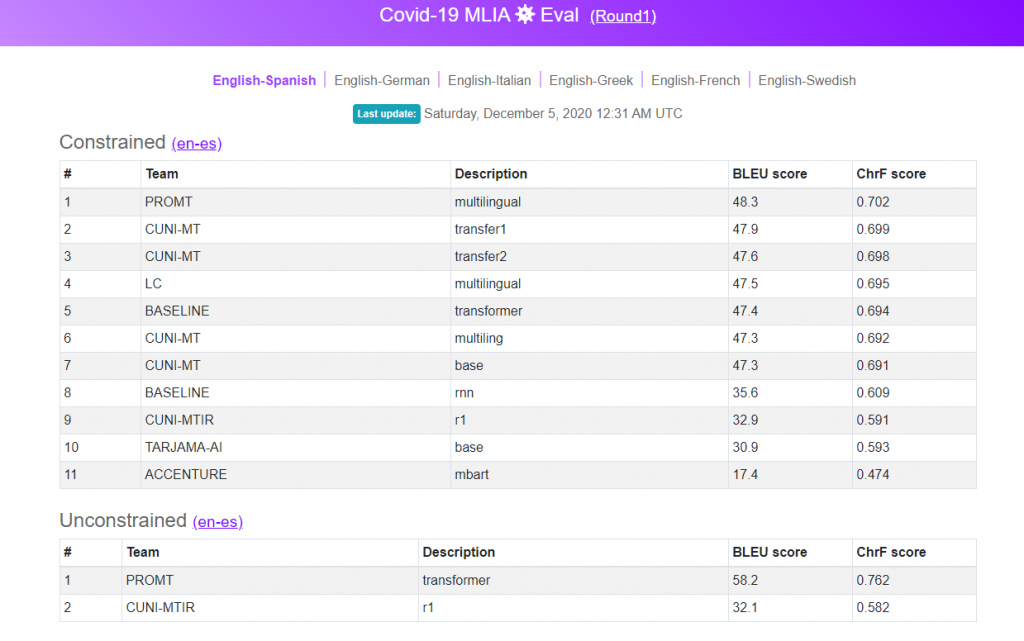Click the Last update teal badge
Image resolution: width=1024 pixels, height=641 pixels.
(386, 114)
